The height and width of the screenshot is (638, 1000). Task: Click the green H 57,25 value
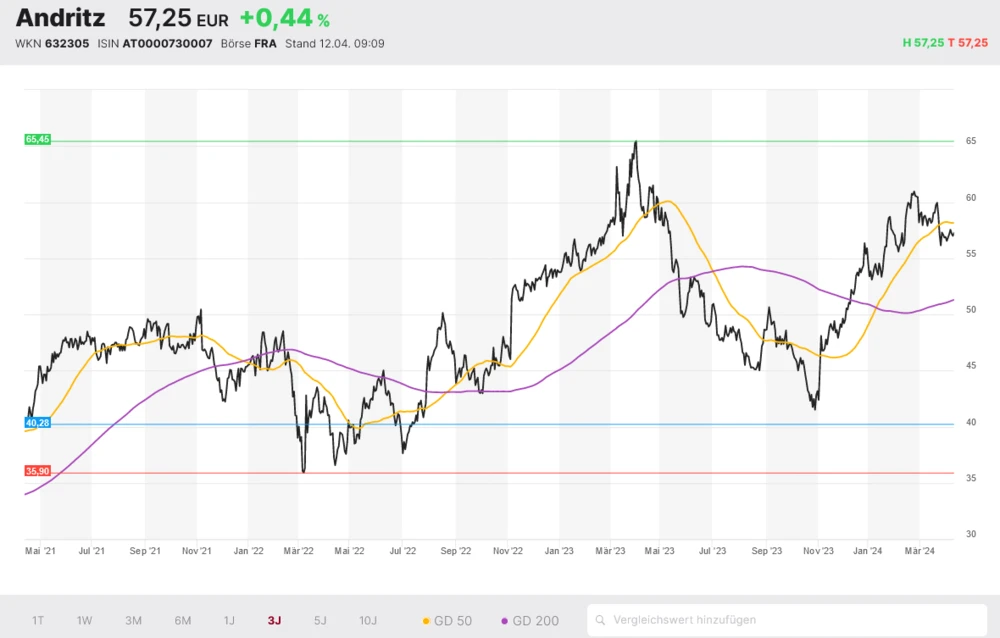coord(923,43)
